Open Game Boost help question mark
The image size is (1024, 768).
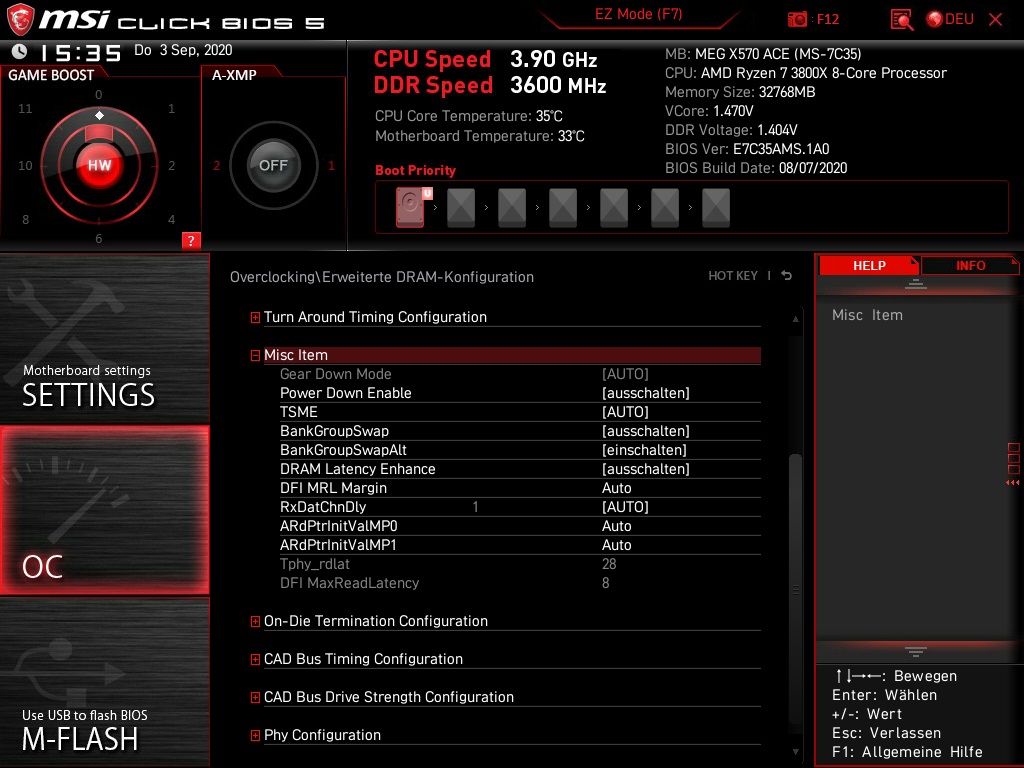[191, 240]
